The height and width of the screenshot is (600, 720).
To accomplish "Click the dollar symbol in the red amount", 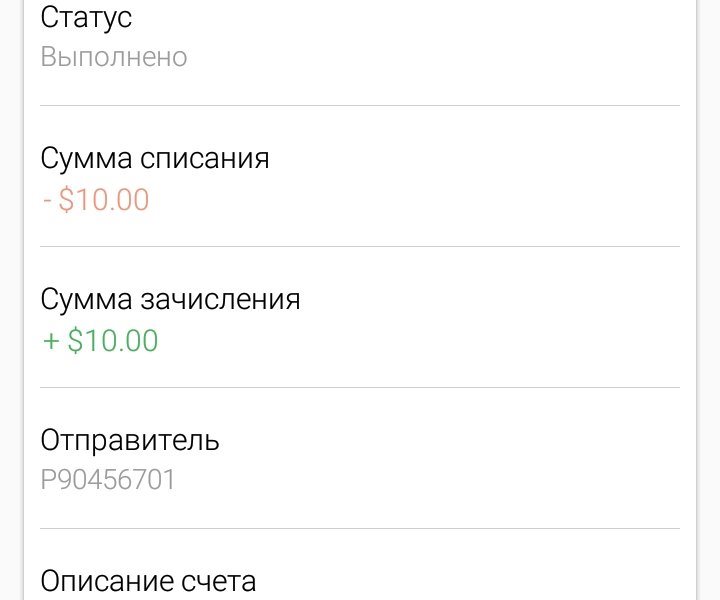I will coord(66,200).
